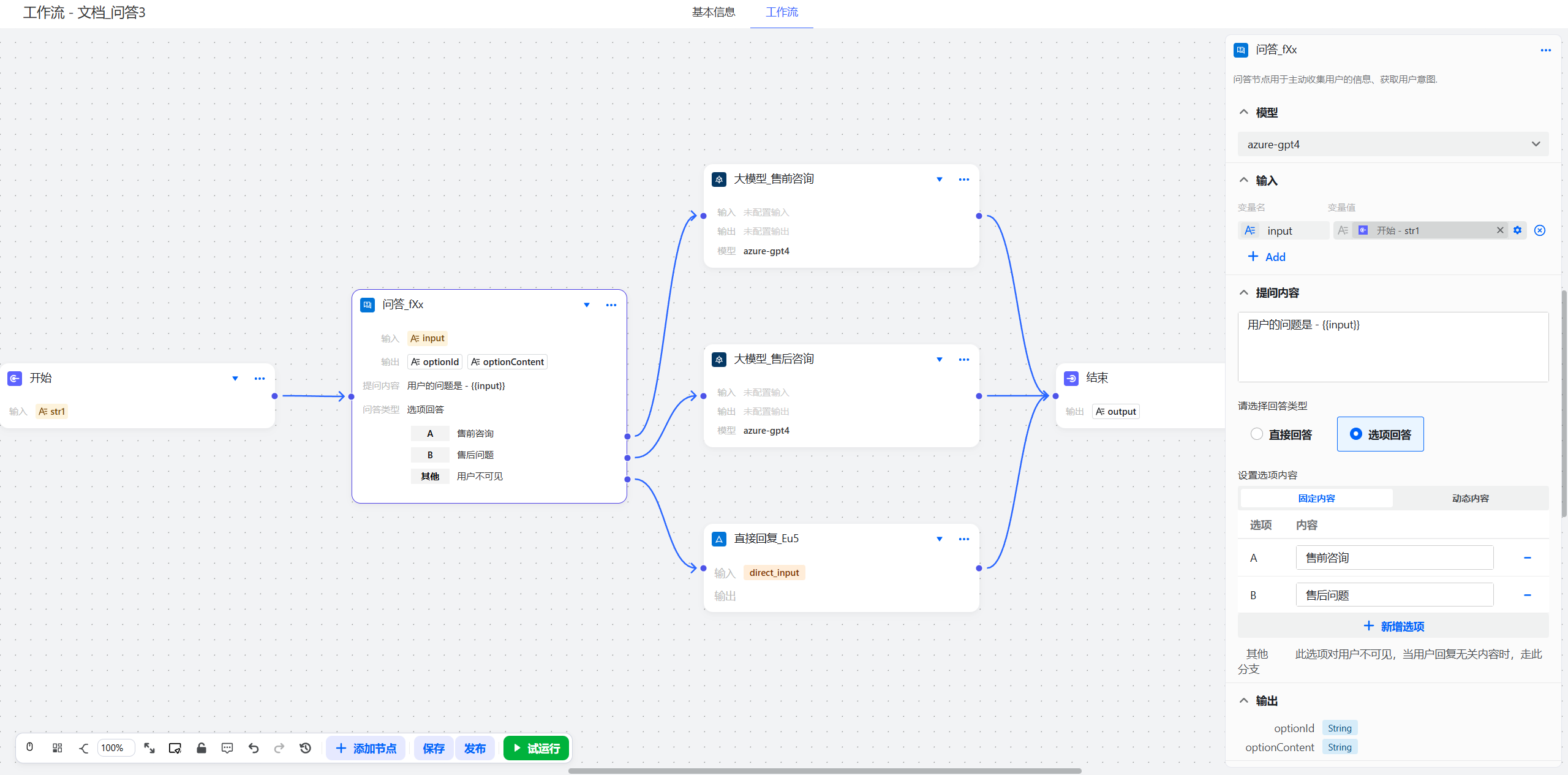Screen dimensions: 1568x775
Task: Click the zoom percentage field showing 100%
Action: [x=115, y=747]
